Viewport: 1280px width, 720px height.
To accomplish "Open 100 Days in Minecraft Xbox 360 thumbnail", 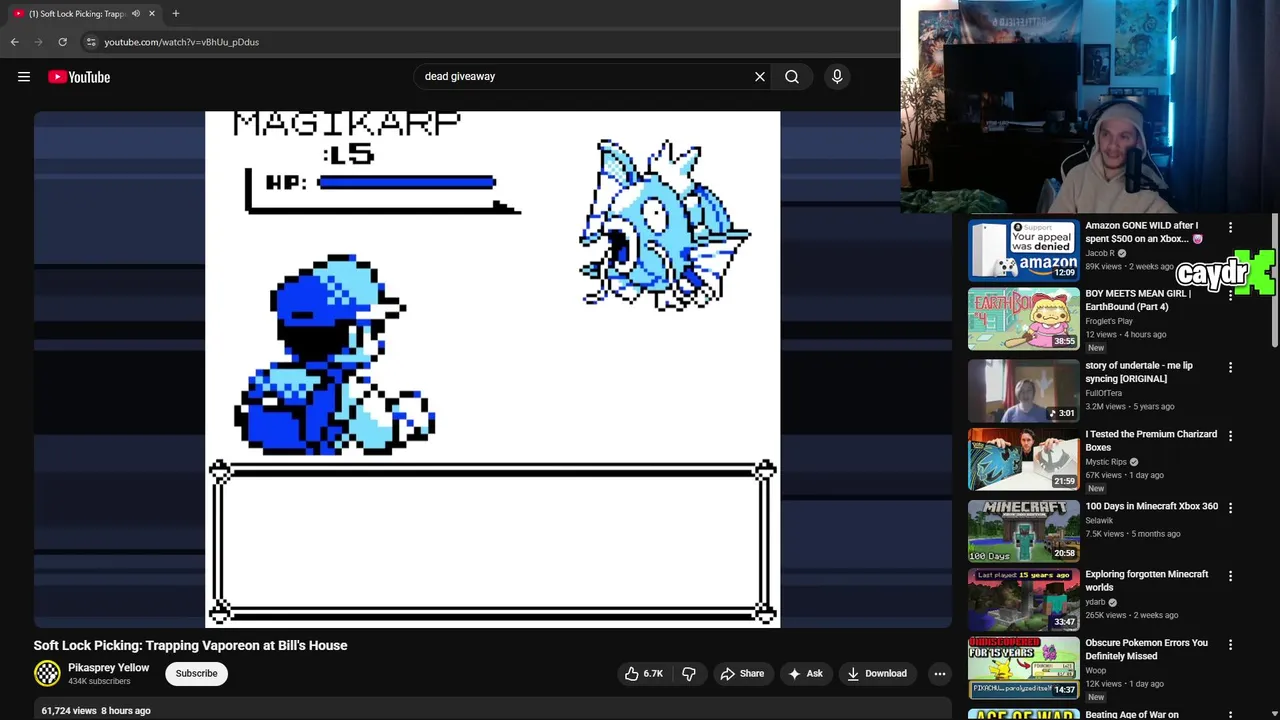I will click(x=1024, y=531).
